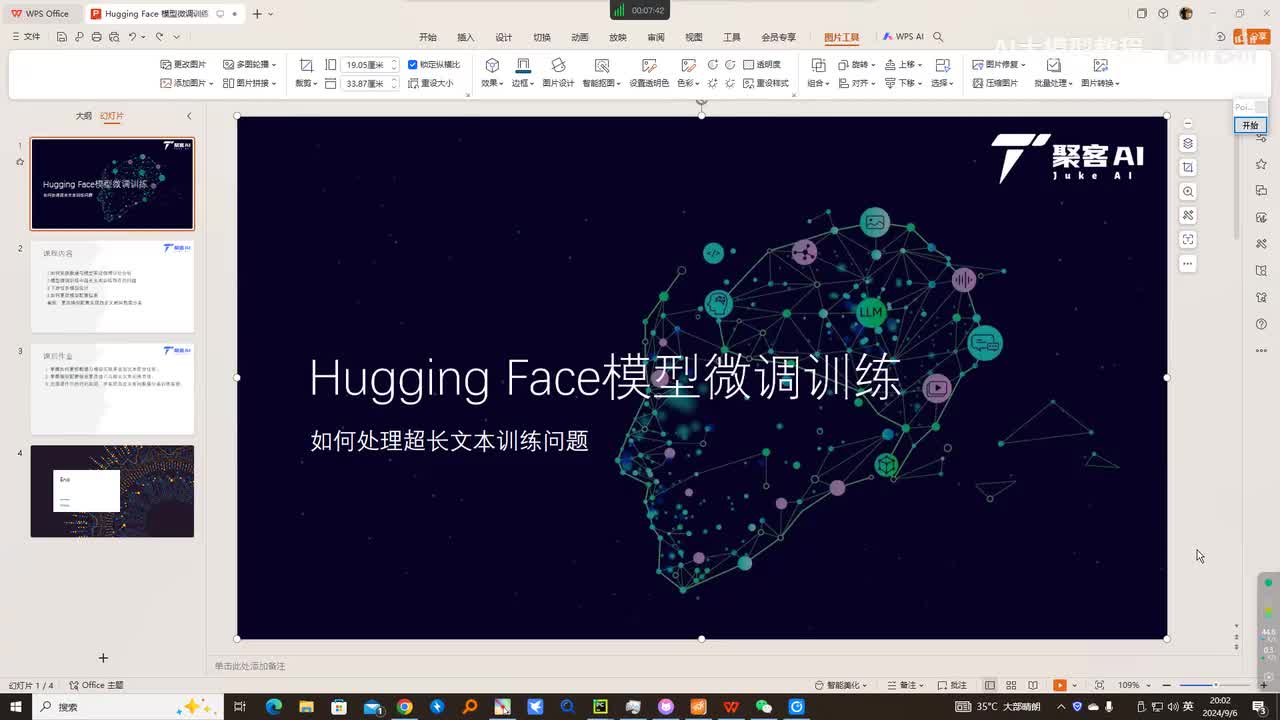This screenshot has width=1280, height=720.
Task: Collapse the slide thumbnail panel with chevron
Action: click(189, 116)
